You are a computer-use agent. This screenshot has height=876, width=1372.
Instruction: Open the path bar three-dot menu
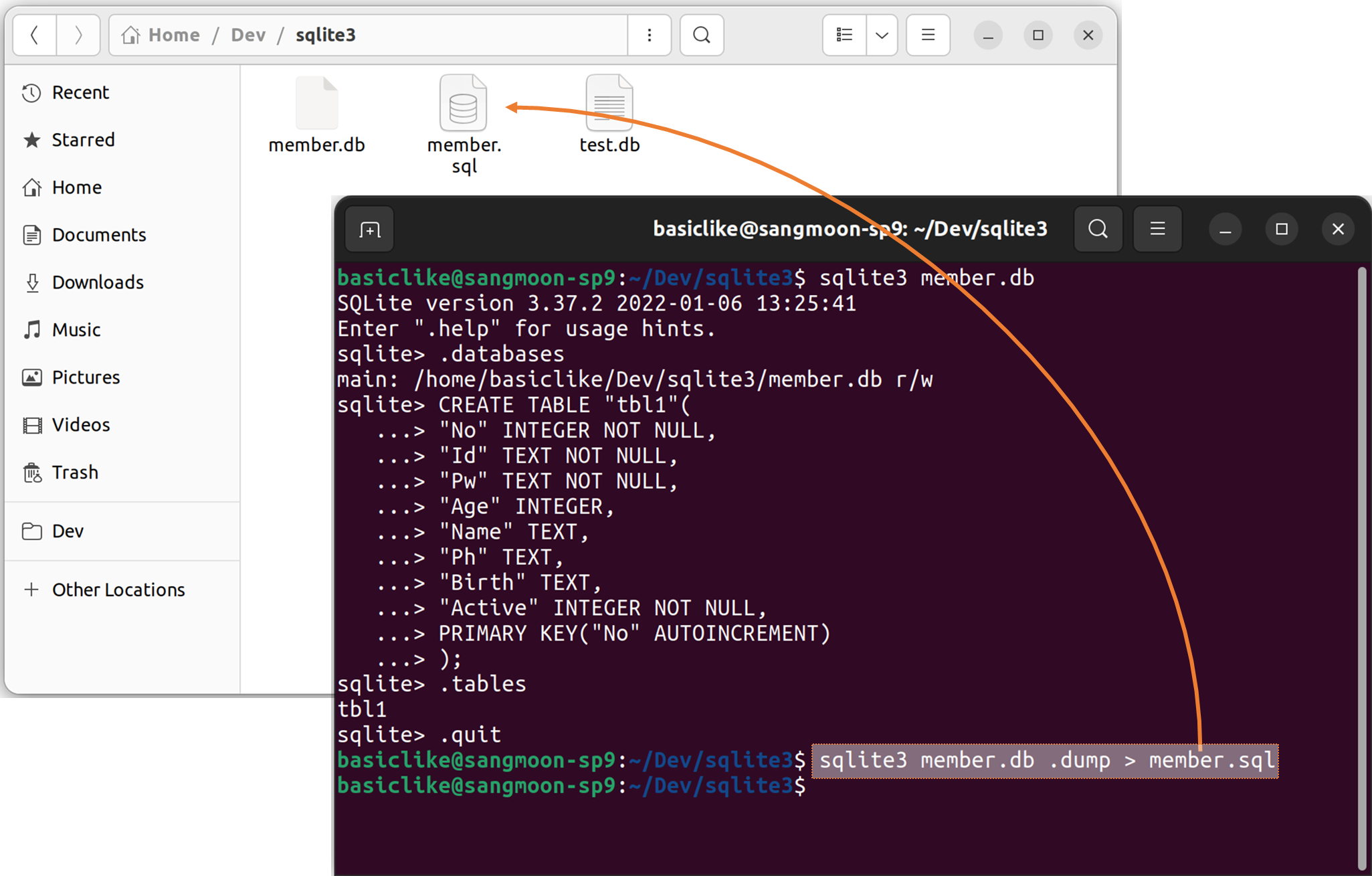click(x=649, y=35)
